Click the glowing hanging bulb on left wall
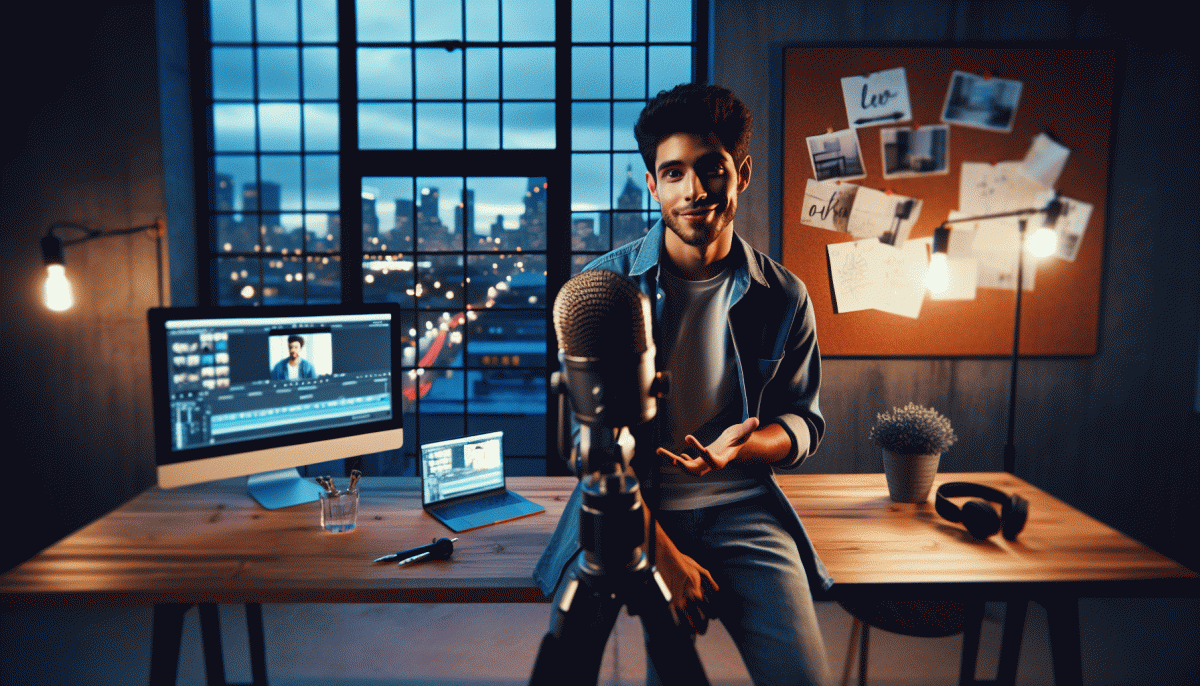This screenshot has height=686, width=1200. pyautogui.click(x=57, y=285)
